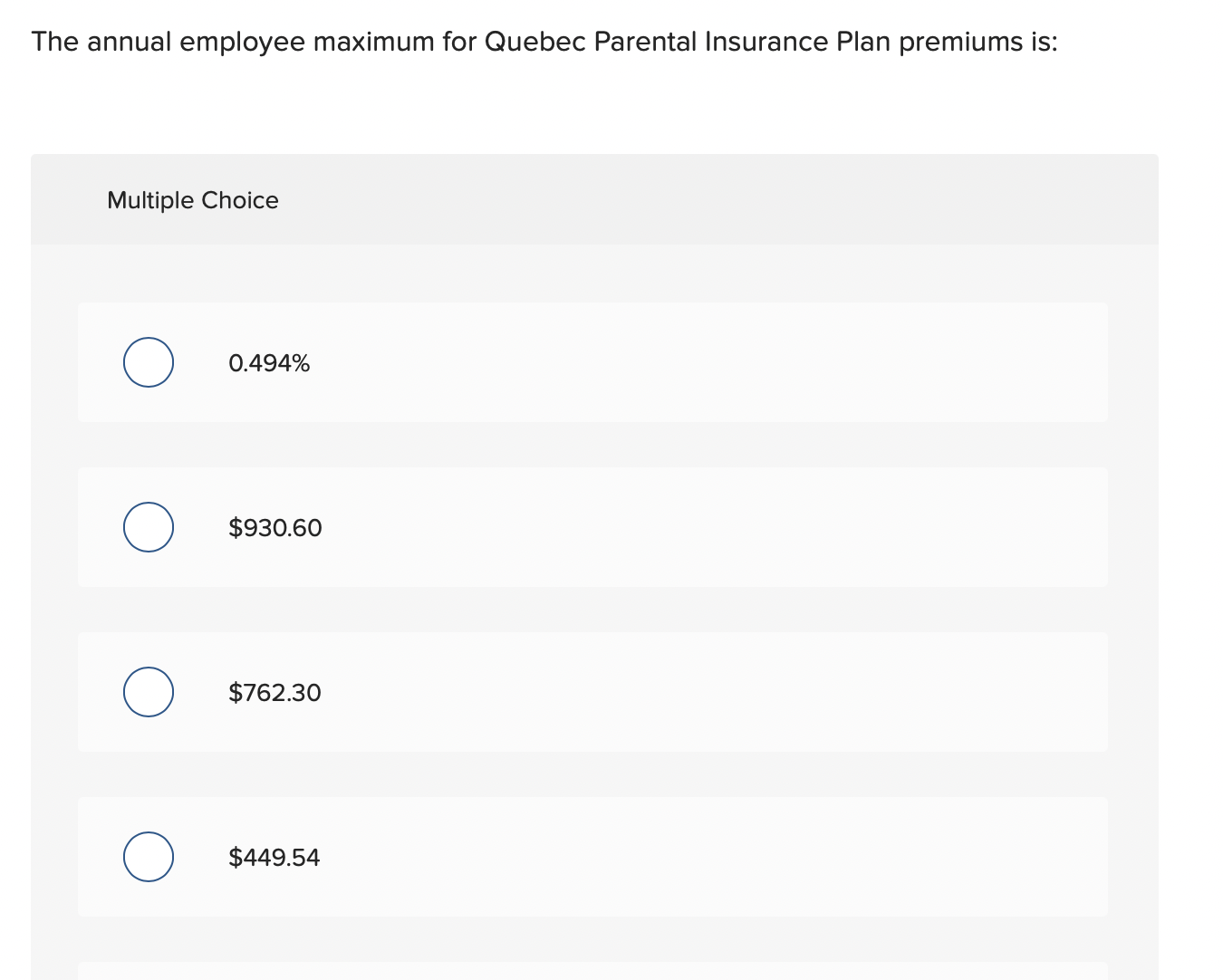The width and height of the screenshot is (1223, 980).
Task: Choose the third answer option row
Action: pos(593,692)
